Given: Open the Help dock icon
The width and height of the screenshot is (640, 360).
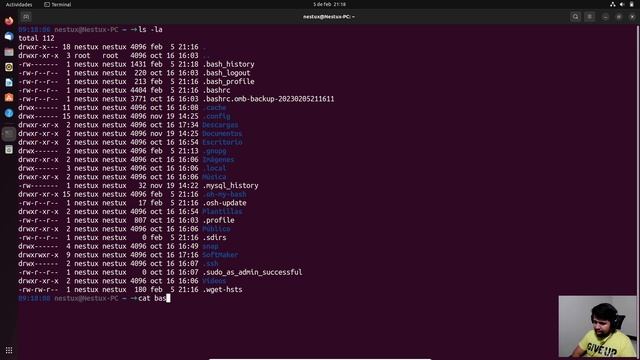Looking at the screenshot, I should (x=9, y=113).
